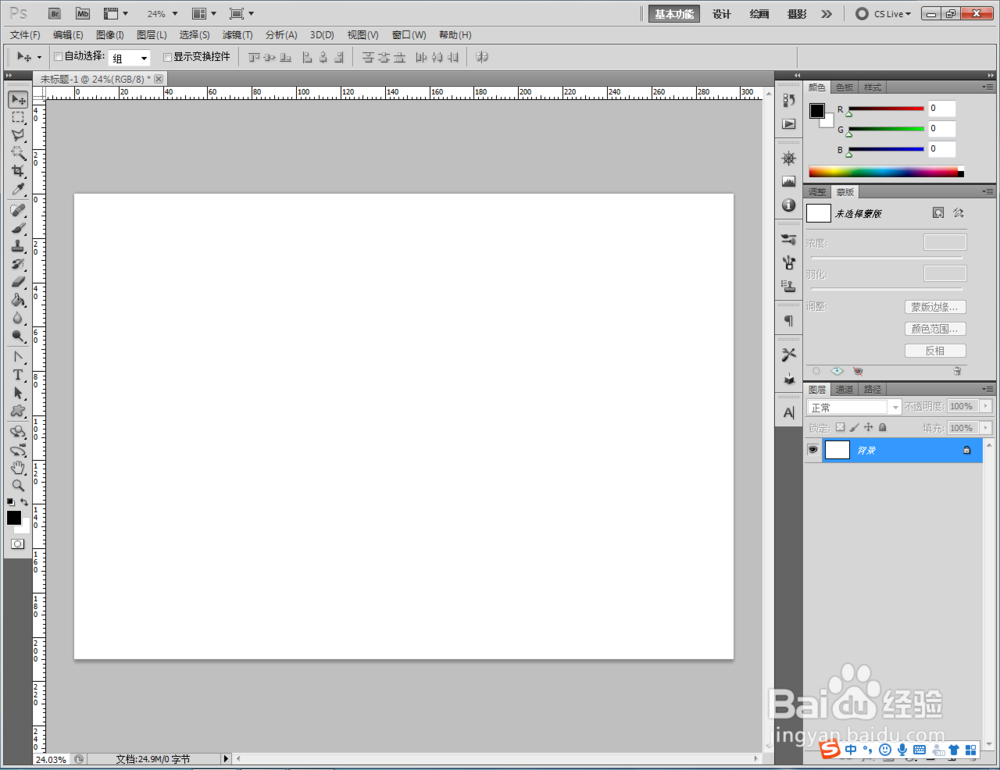Click the foreground color swatch in toolbox
The height and width of the screenshot is (770, 1000).
click(x=13, y=517)
